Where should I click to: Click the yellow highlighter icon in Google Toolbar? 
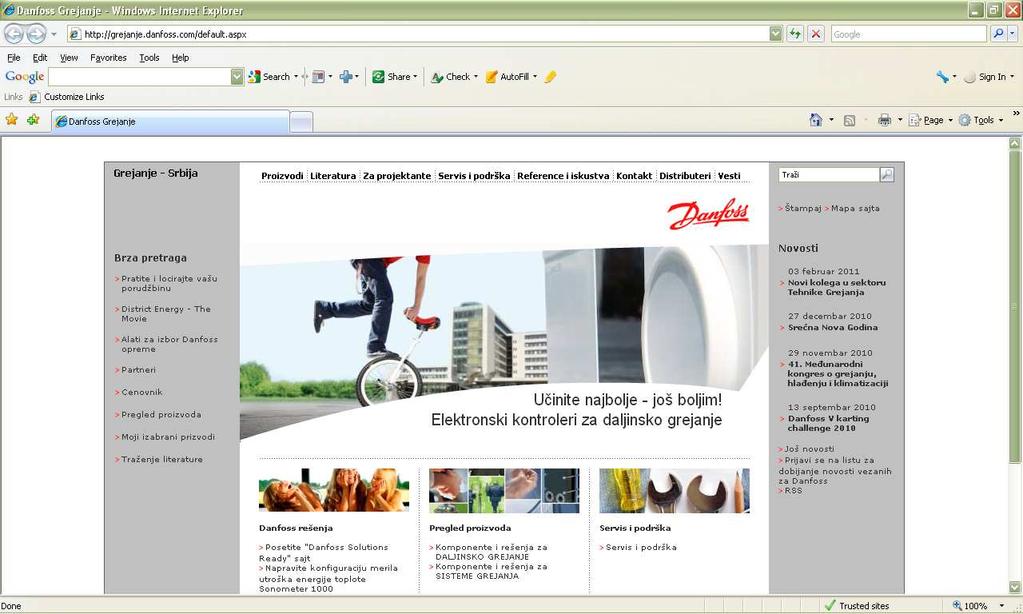550,77
